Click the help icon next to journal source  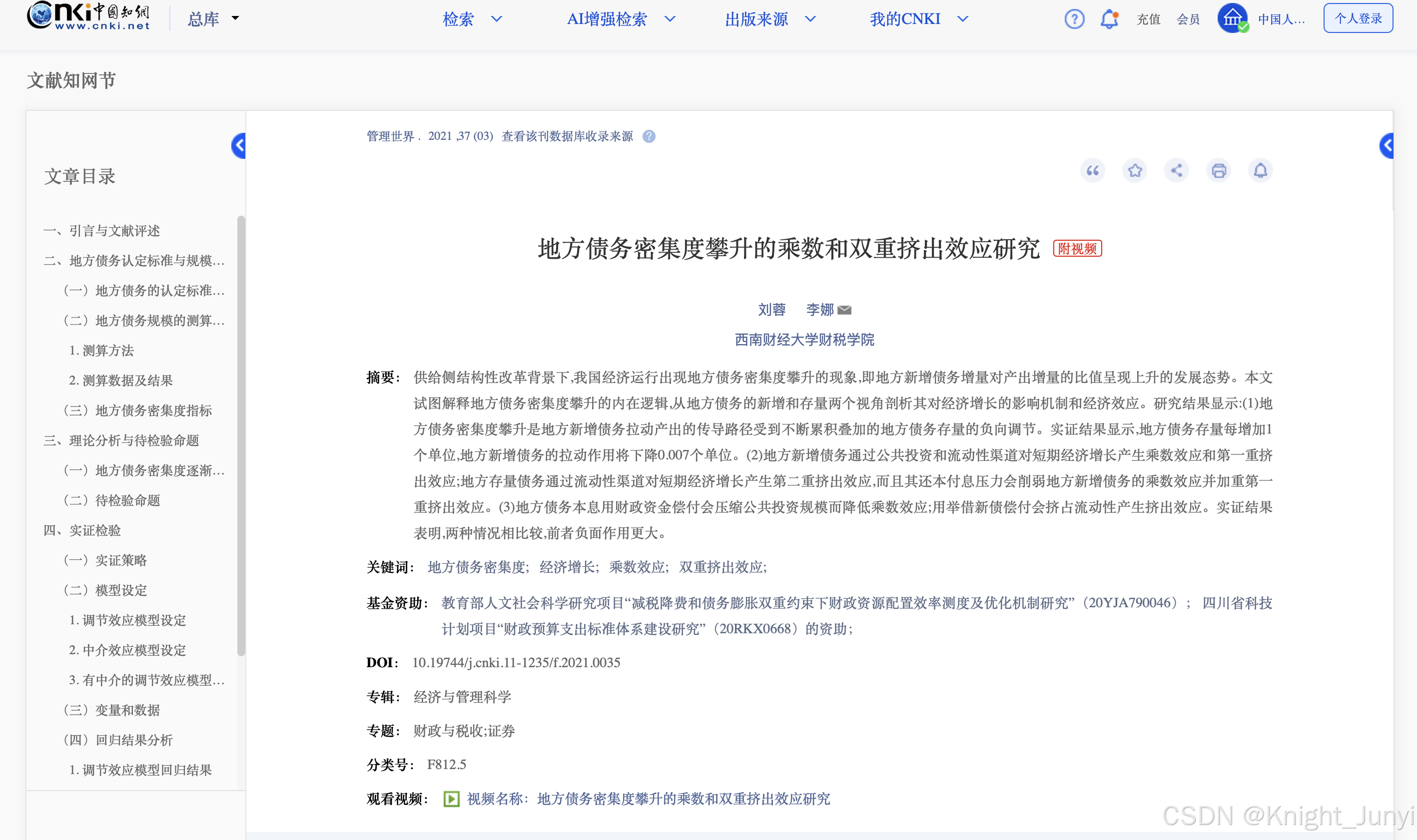point(649,136)
